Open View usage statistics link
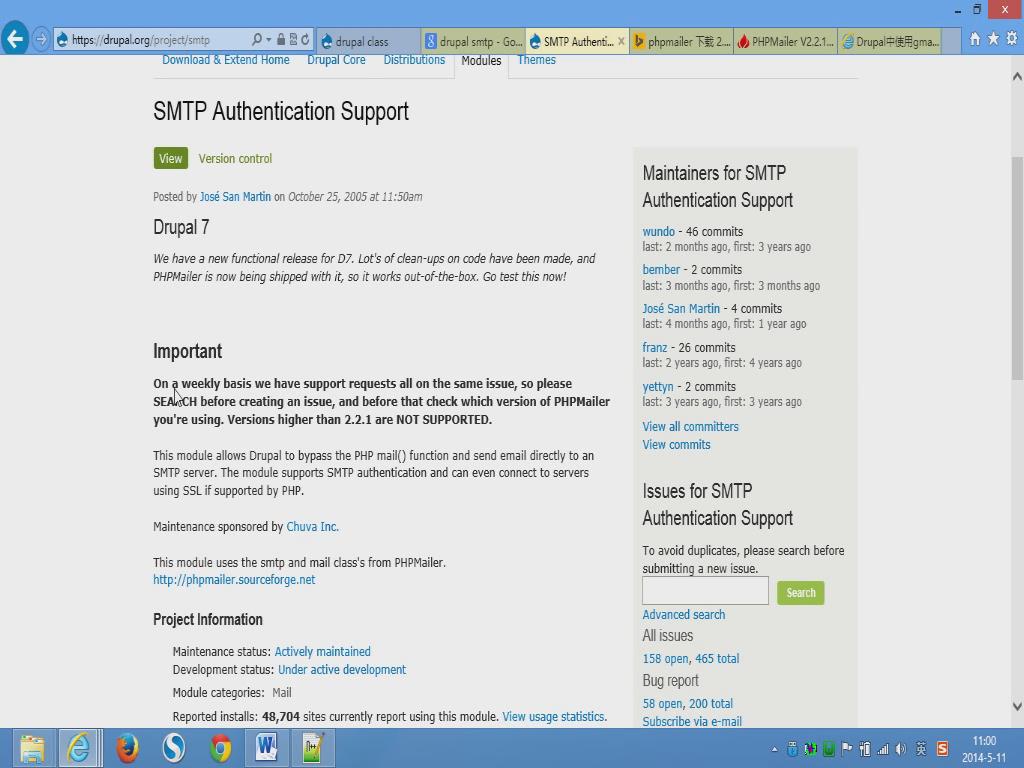1024x768 pixels. pyautogui.click(x=554, y=717)
